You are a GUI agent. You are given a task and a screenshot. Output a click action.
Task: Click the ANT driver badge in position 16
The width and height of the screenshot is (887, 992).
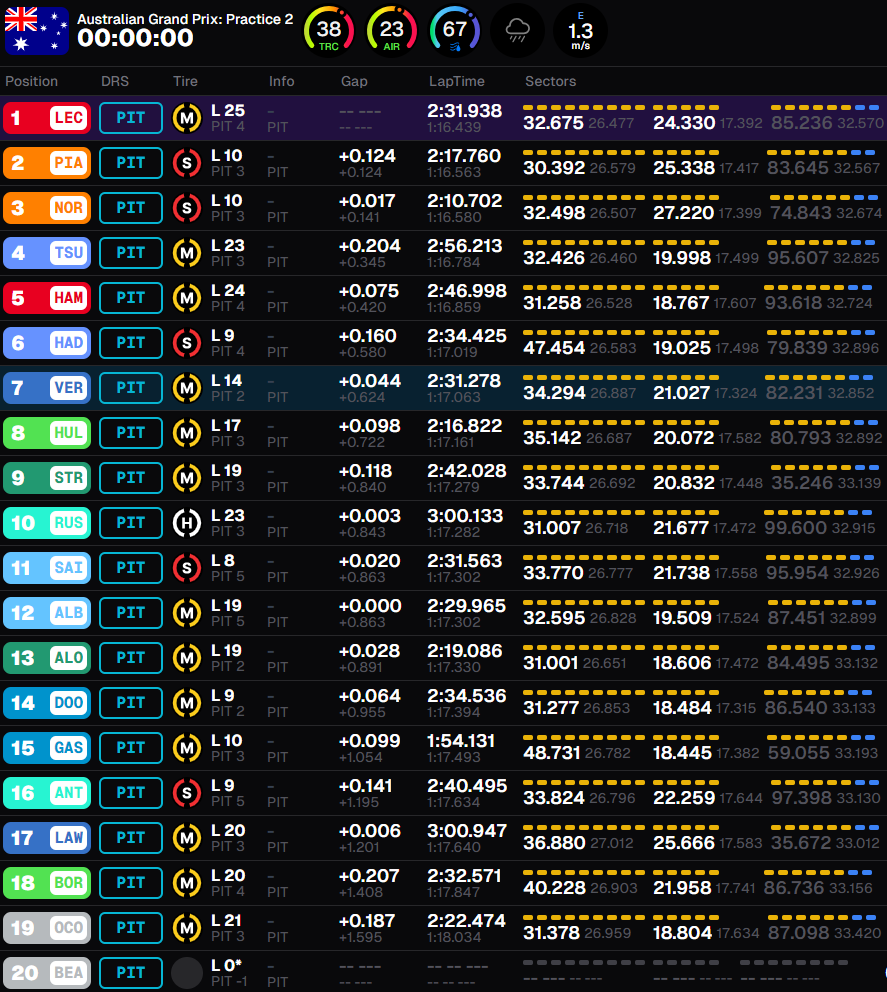[47, 793]
